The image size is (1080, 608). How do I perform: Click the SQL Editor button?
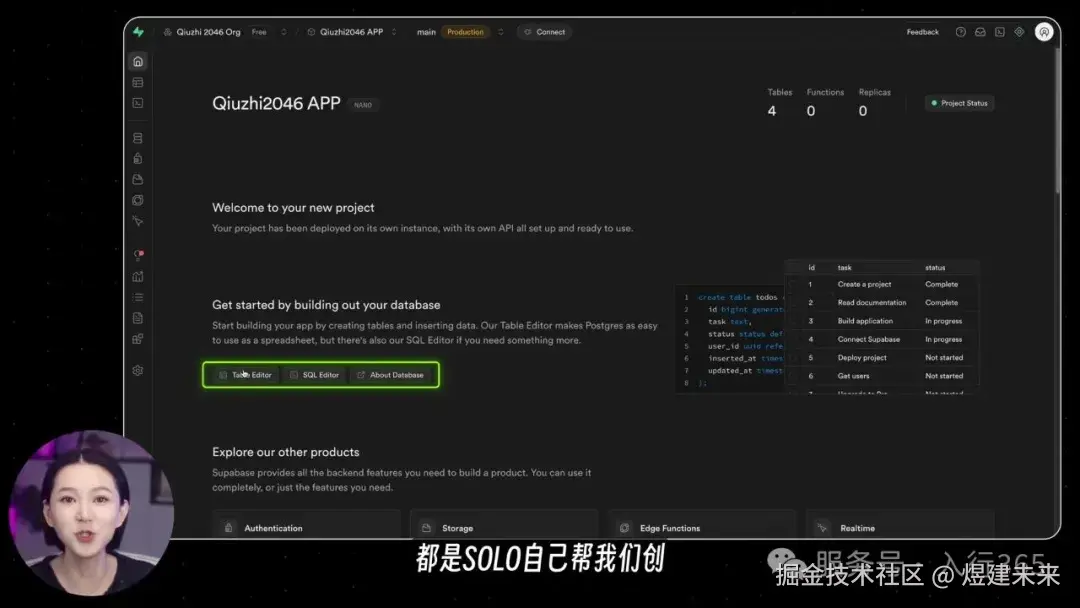[314, 375]
